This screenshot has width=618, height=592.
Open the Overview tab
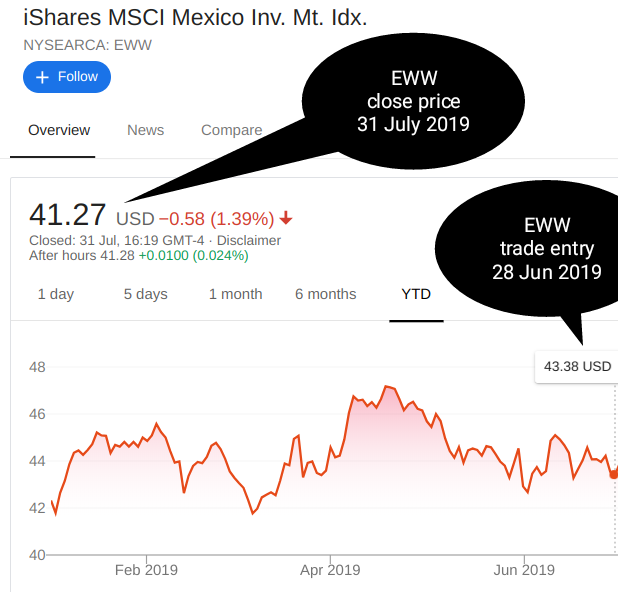(59, 130)
